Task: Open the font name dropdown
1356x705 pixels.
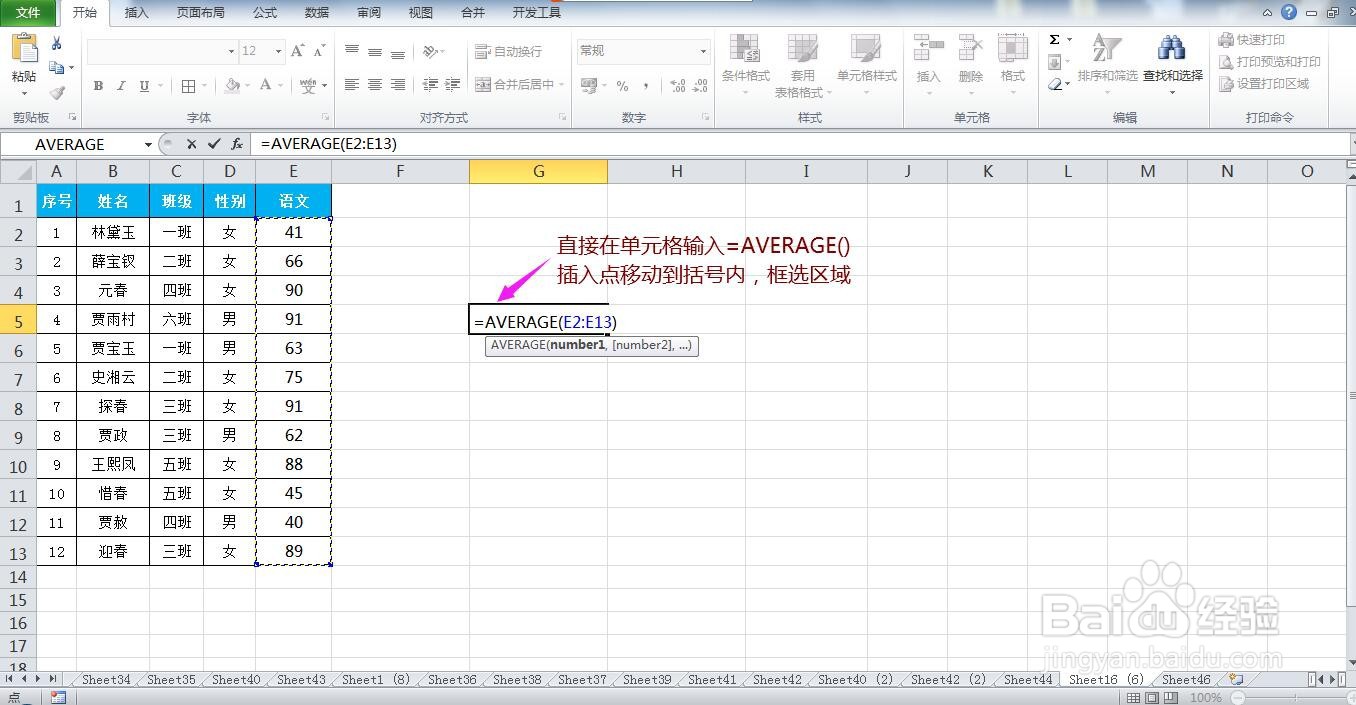Action: click(231, 51)
